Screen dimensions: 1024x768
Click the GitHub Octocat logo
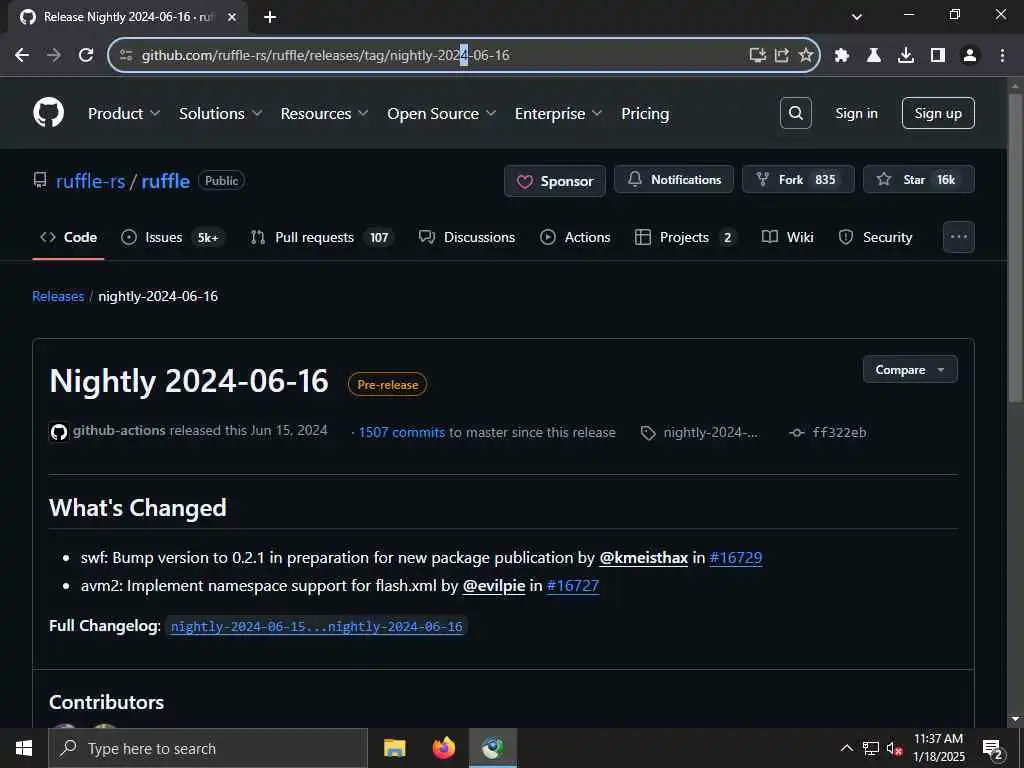click(x=48, y=112)
